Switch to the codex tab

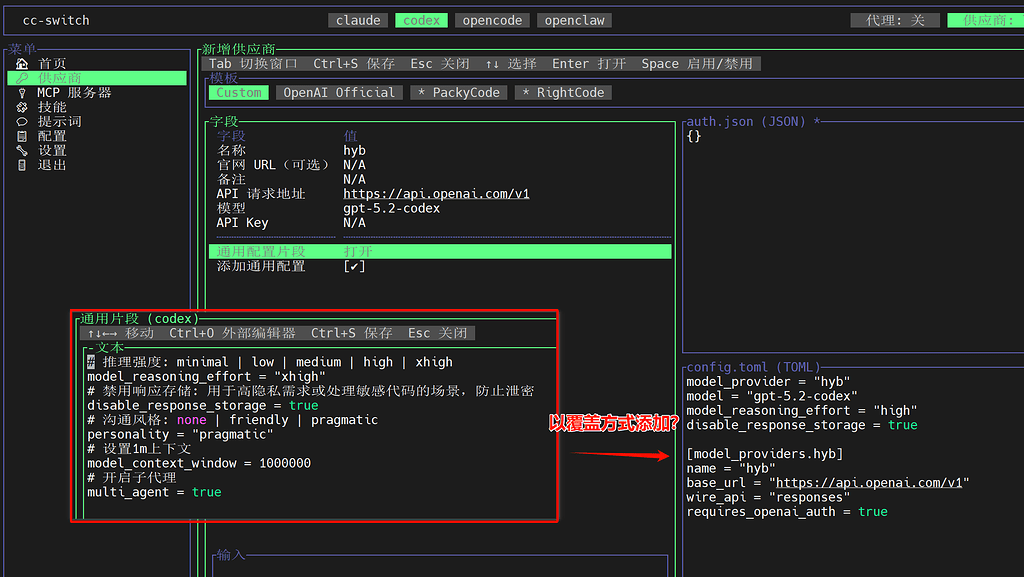click(x=421, y=20)
